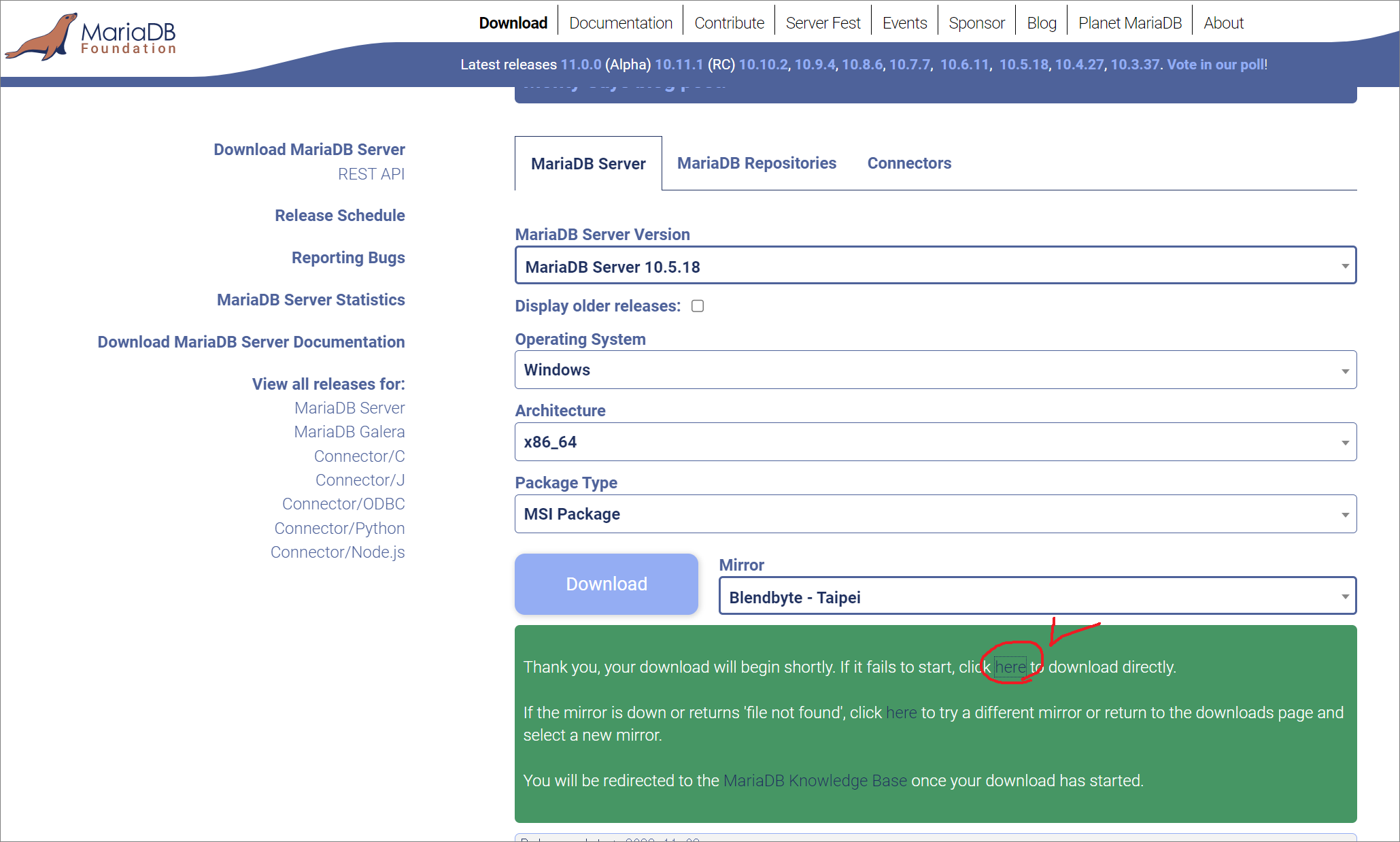The height and width of the screenshot is (842, 1400).
Task: Click the MariaDB Foundation seal logo
Action: [x=90, y=36]
